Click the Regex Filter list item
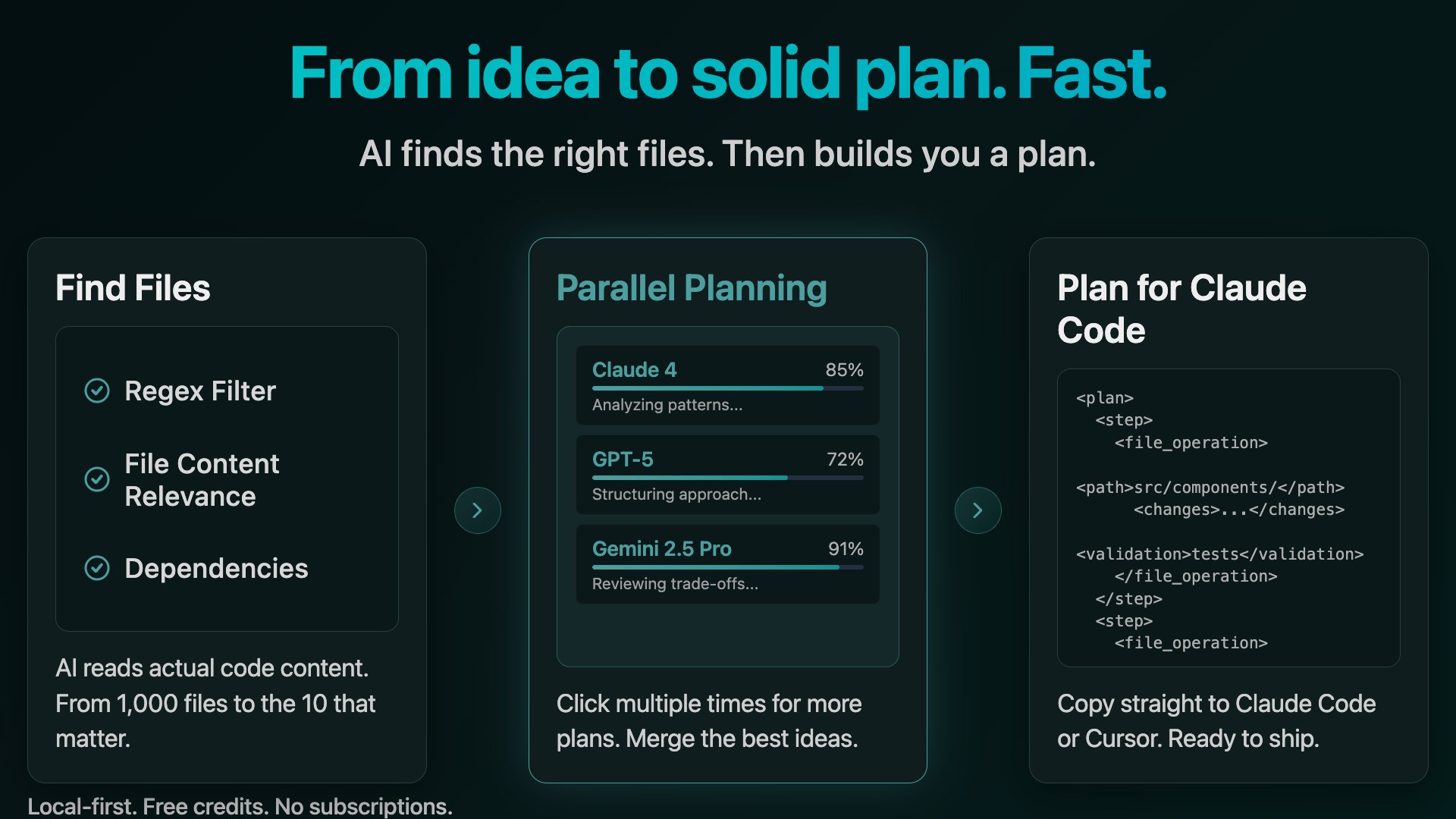The image size is (1456, 819). [x=200, y=391]
